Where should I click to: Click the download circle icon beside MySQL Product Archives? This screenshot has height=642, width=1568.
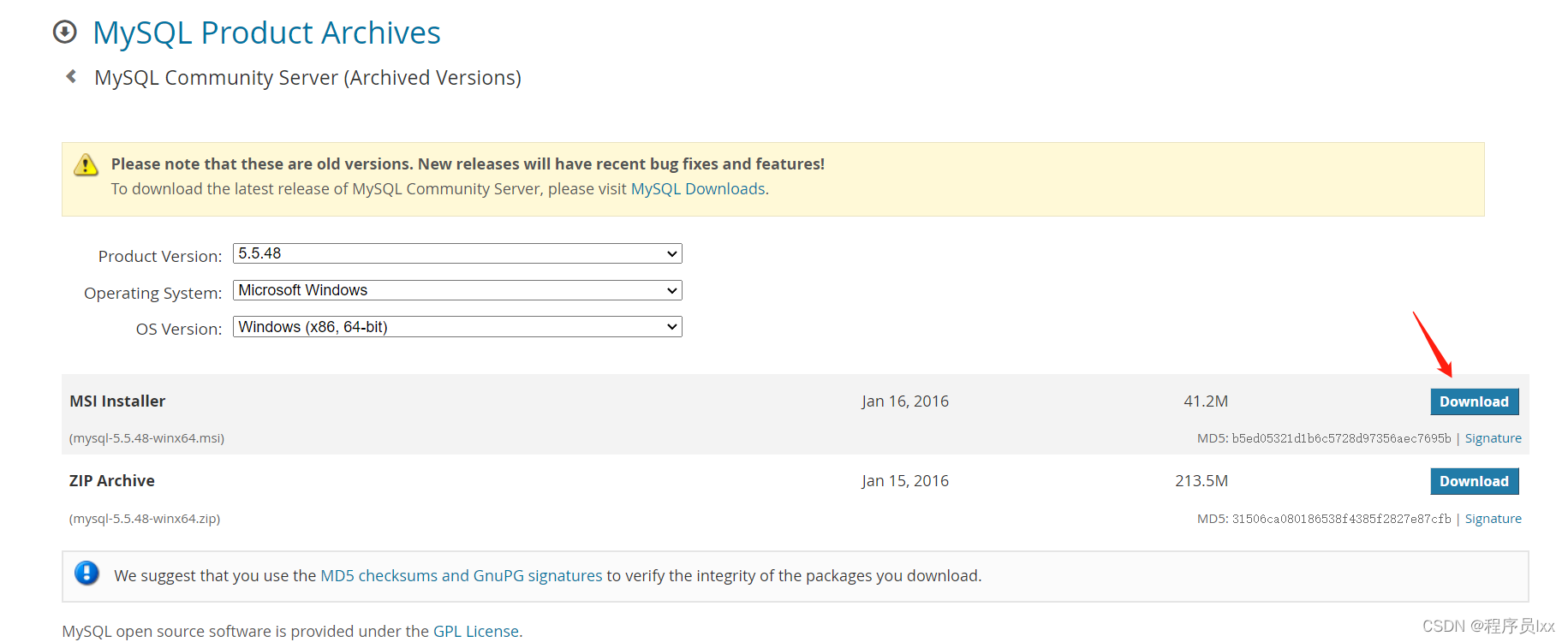(x=65, y=33)
